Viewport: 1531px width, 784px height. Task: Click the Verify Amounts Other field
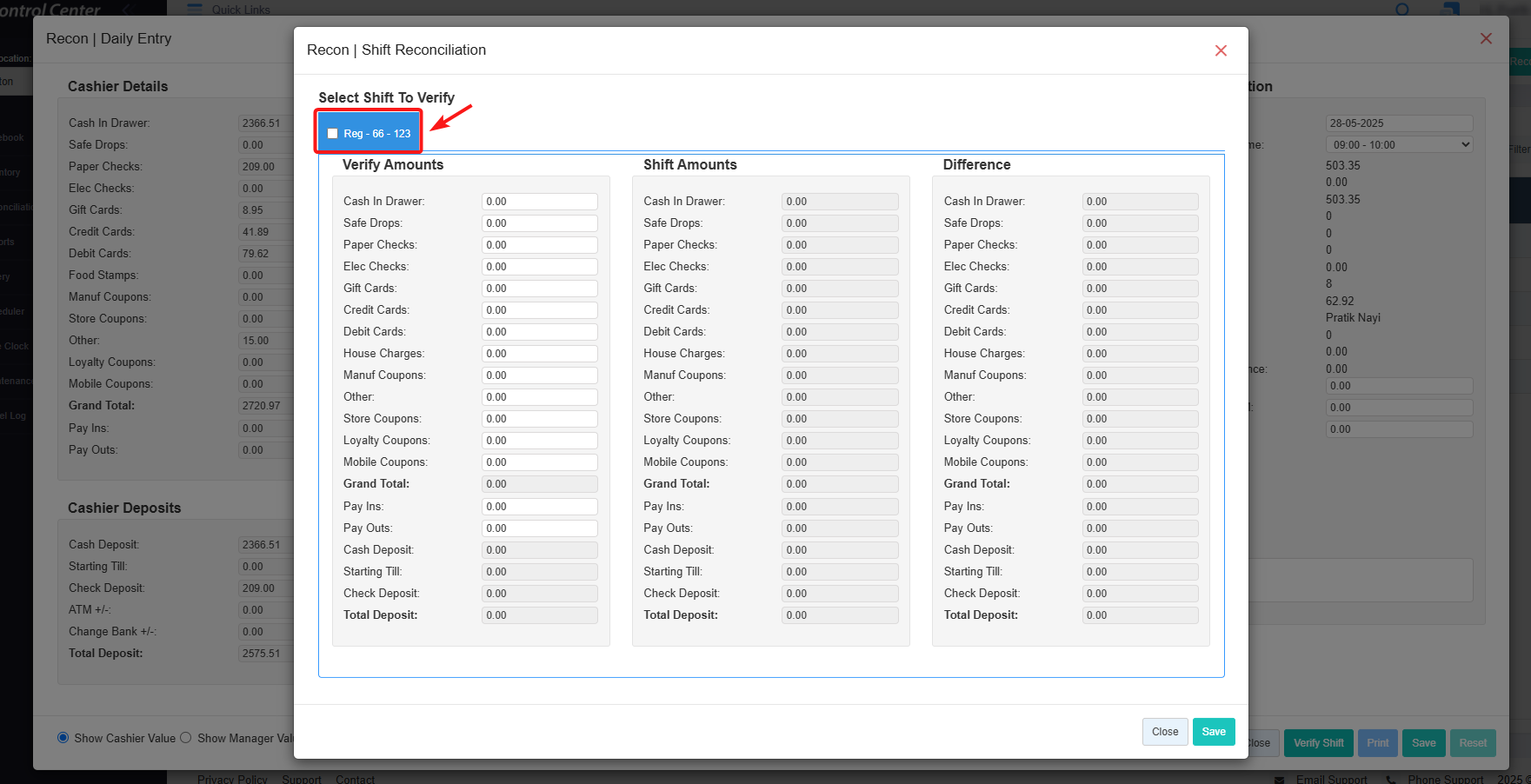pos(540,397)
